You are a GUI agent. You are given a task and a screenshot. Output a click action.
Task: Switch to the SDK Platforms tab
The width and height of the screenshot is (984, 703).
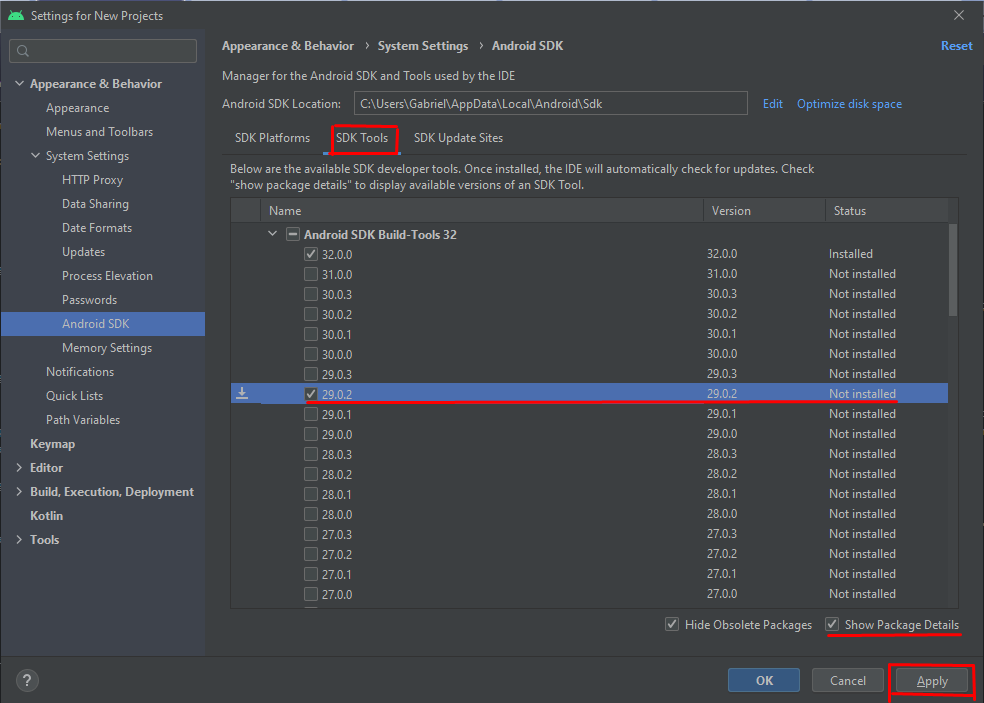(x=272, y=138)
